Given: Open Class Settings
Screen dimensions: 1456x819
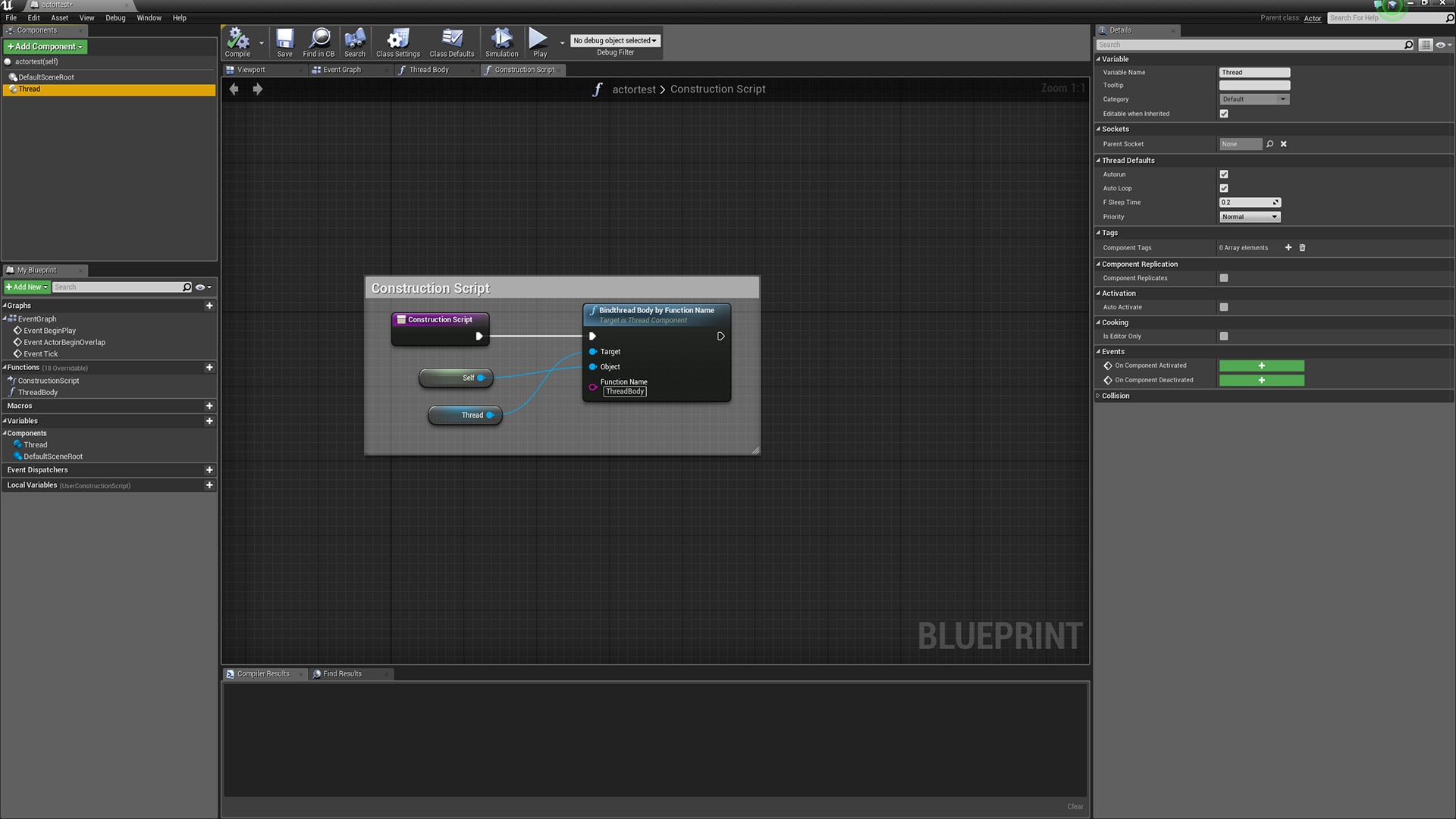Looking at the screenshot, I should (x=397, y=42).
